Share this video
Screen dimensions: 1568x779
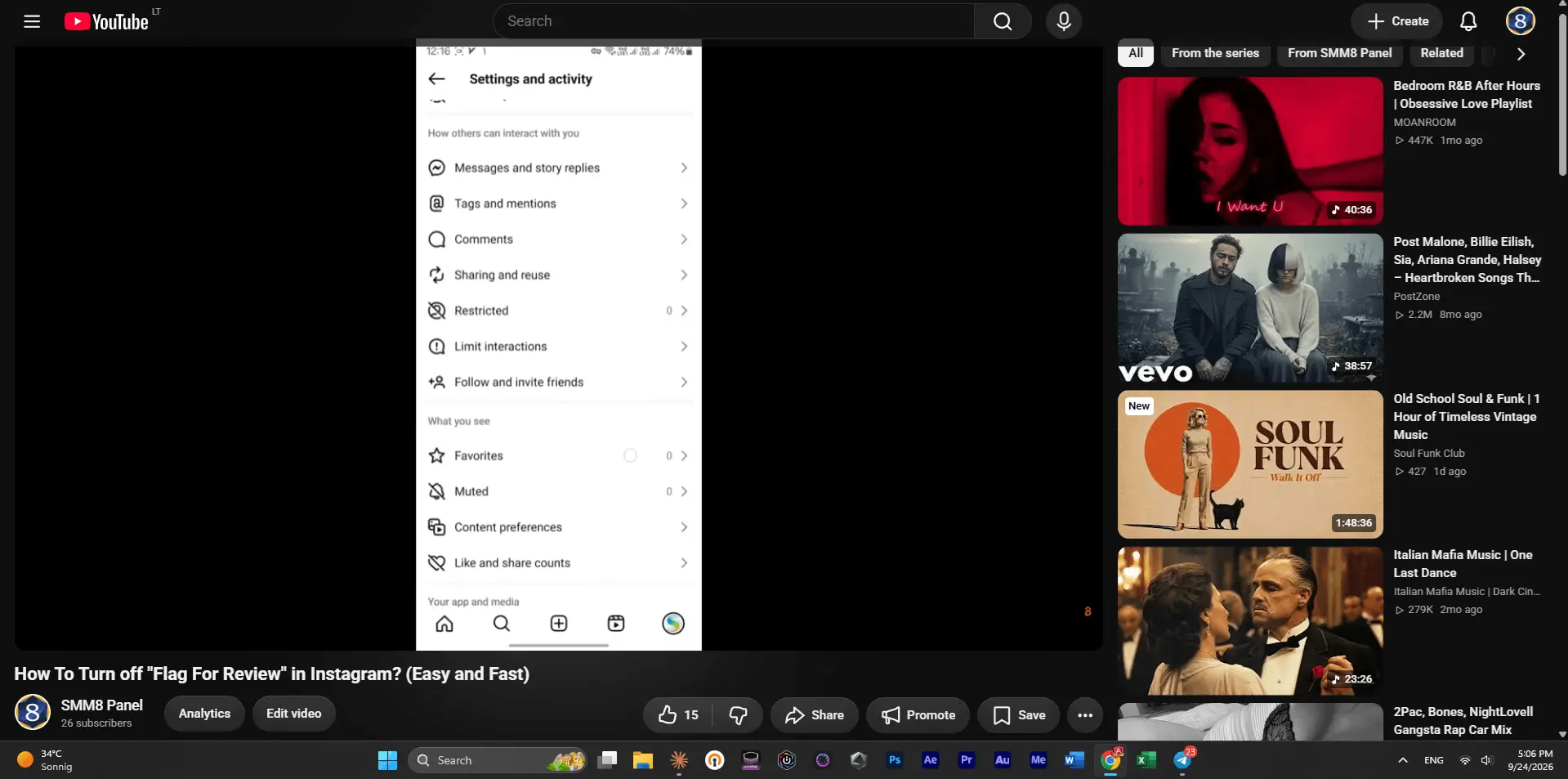[x=815, y=715]
